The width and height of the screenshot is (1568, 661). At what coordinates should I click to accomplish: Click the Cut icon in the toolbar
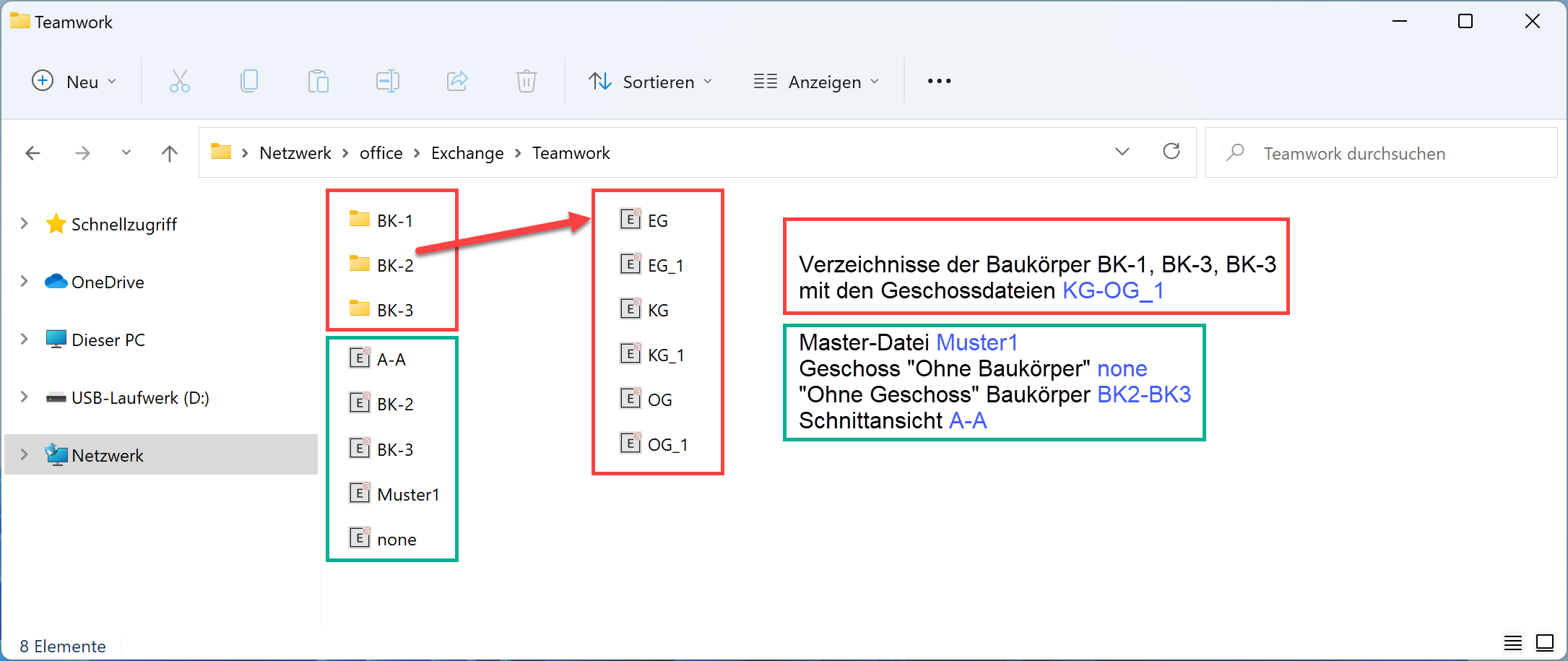(179, 81)
